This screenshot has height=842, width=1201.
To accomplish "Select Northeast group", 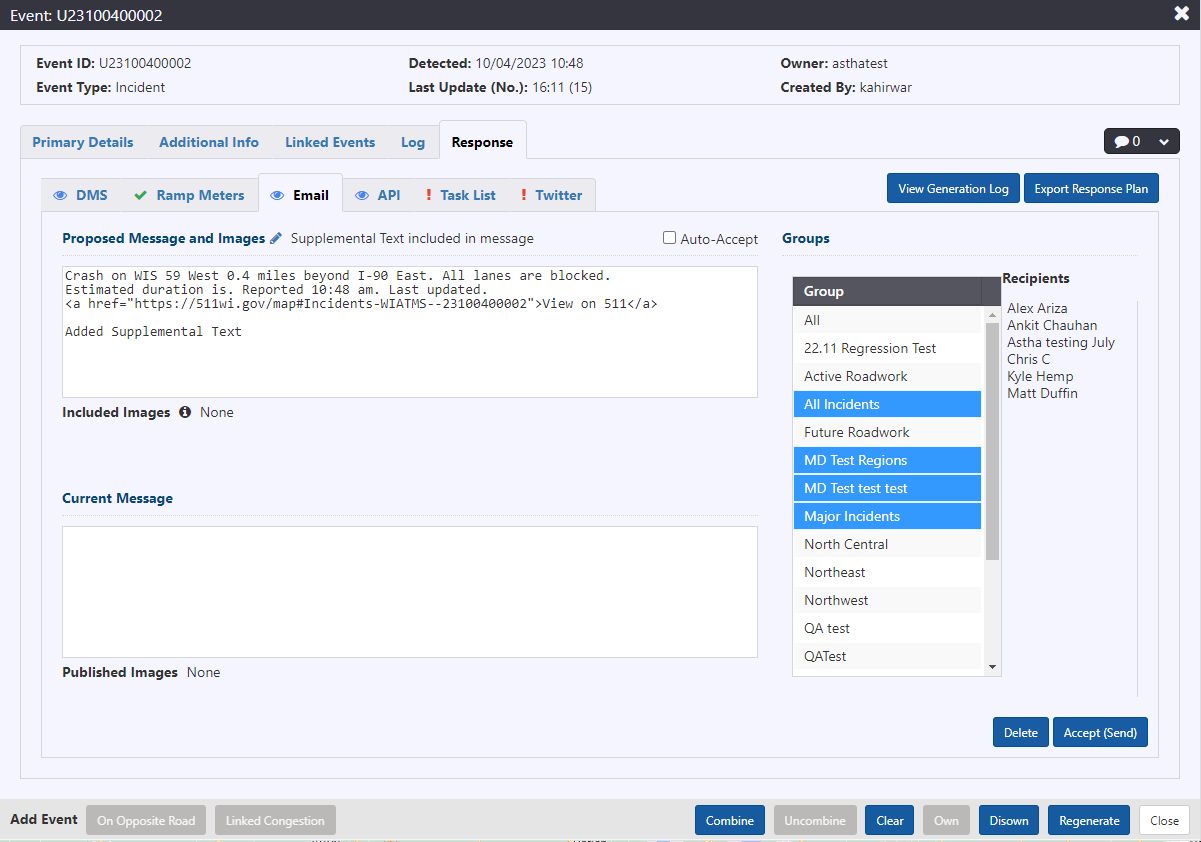I will click(887, 572).
